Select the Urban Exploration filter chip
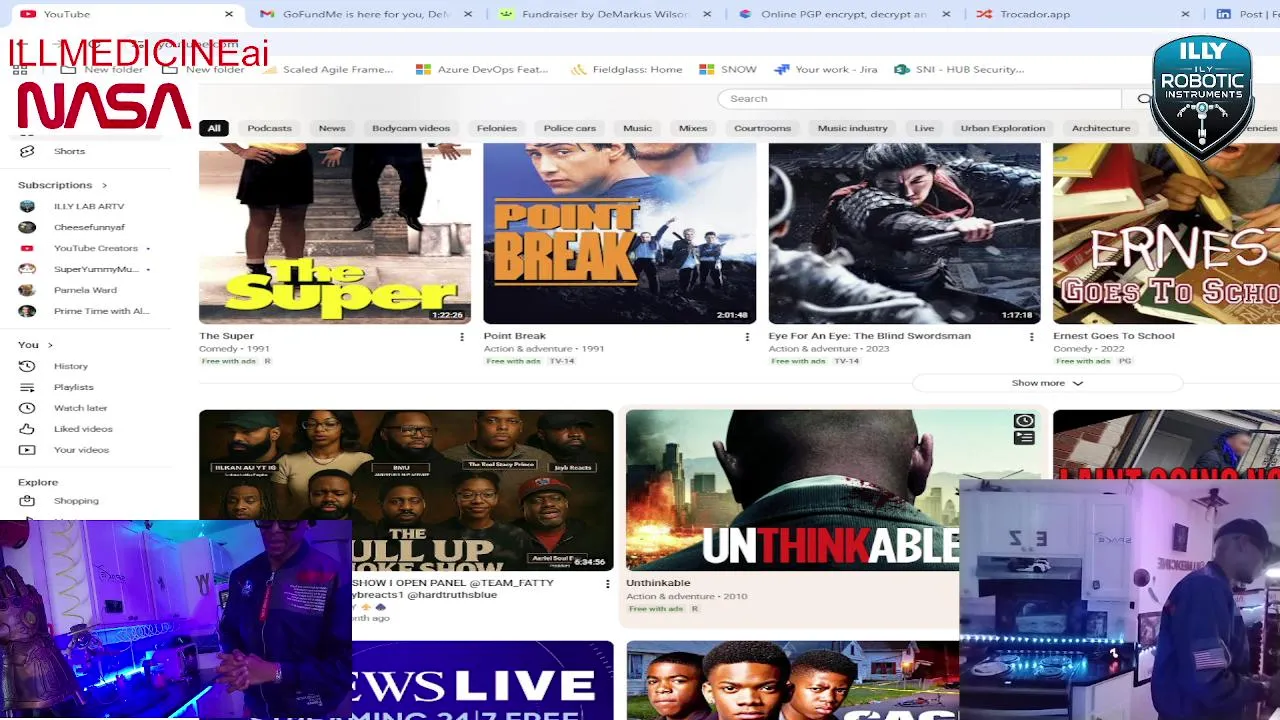This screenshot has width=1280, height=720. 1002,128
